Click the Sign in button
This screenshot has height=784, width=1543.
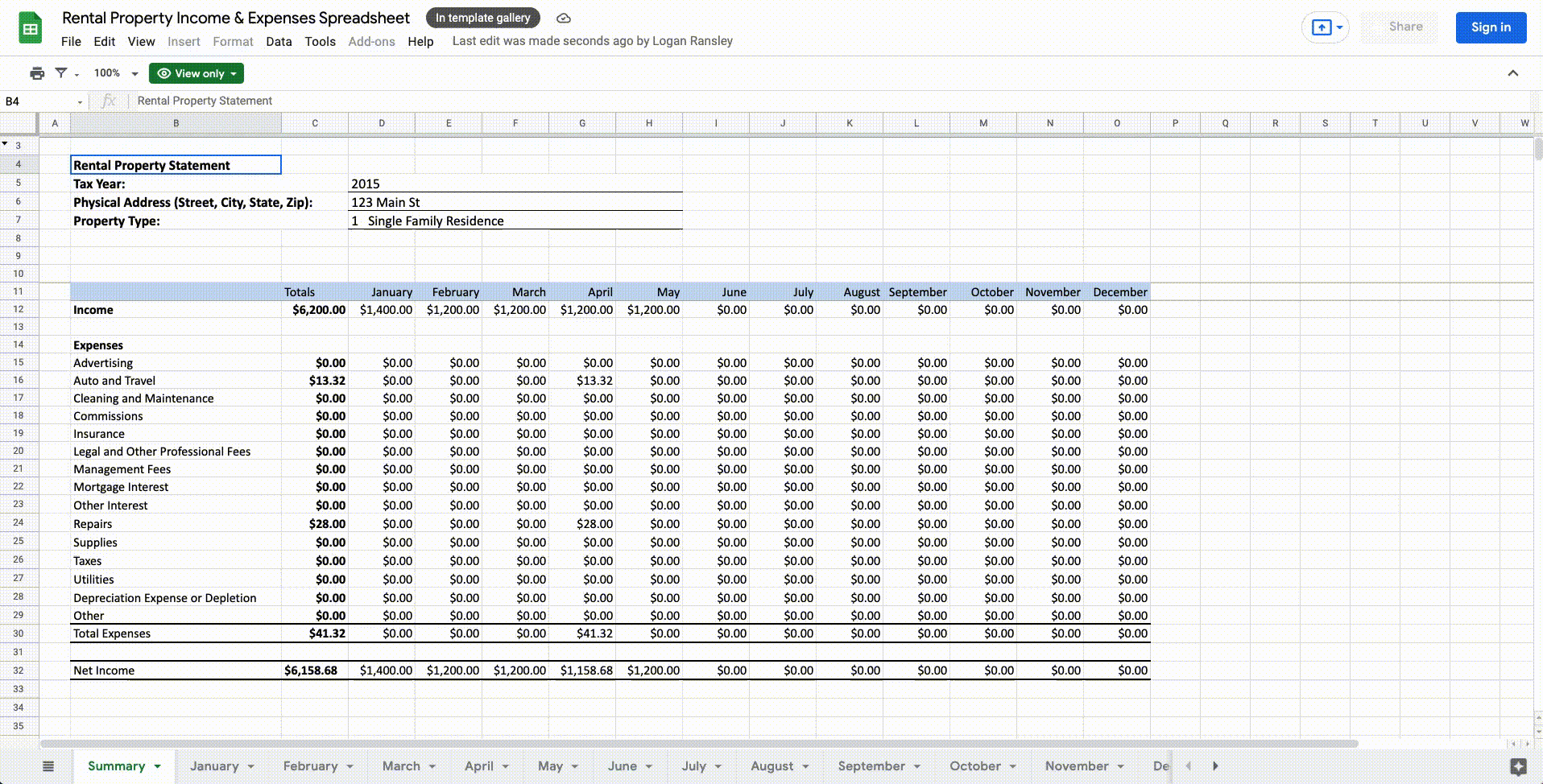(1491, 27)
